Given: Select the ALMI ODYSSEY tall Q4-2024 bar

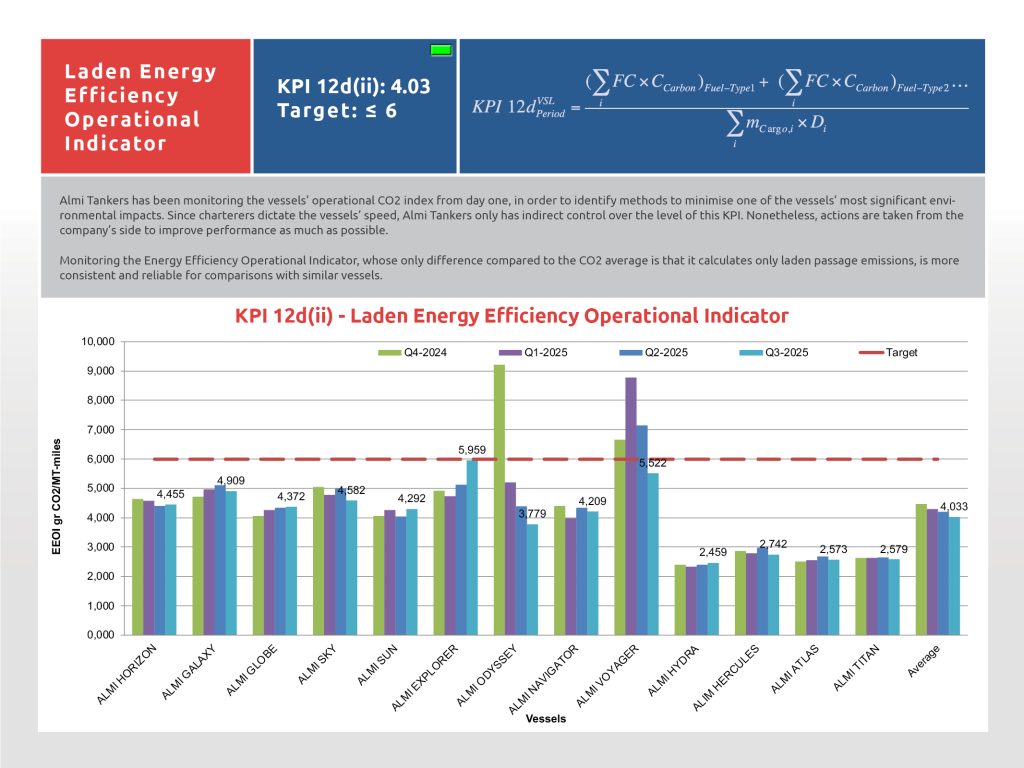Looking at the screenshot, I should click(499, 500).
